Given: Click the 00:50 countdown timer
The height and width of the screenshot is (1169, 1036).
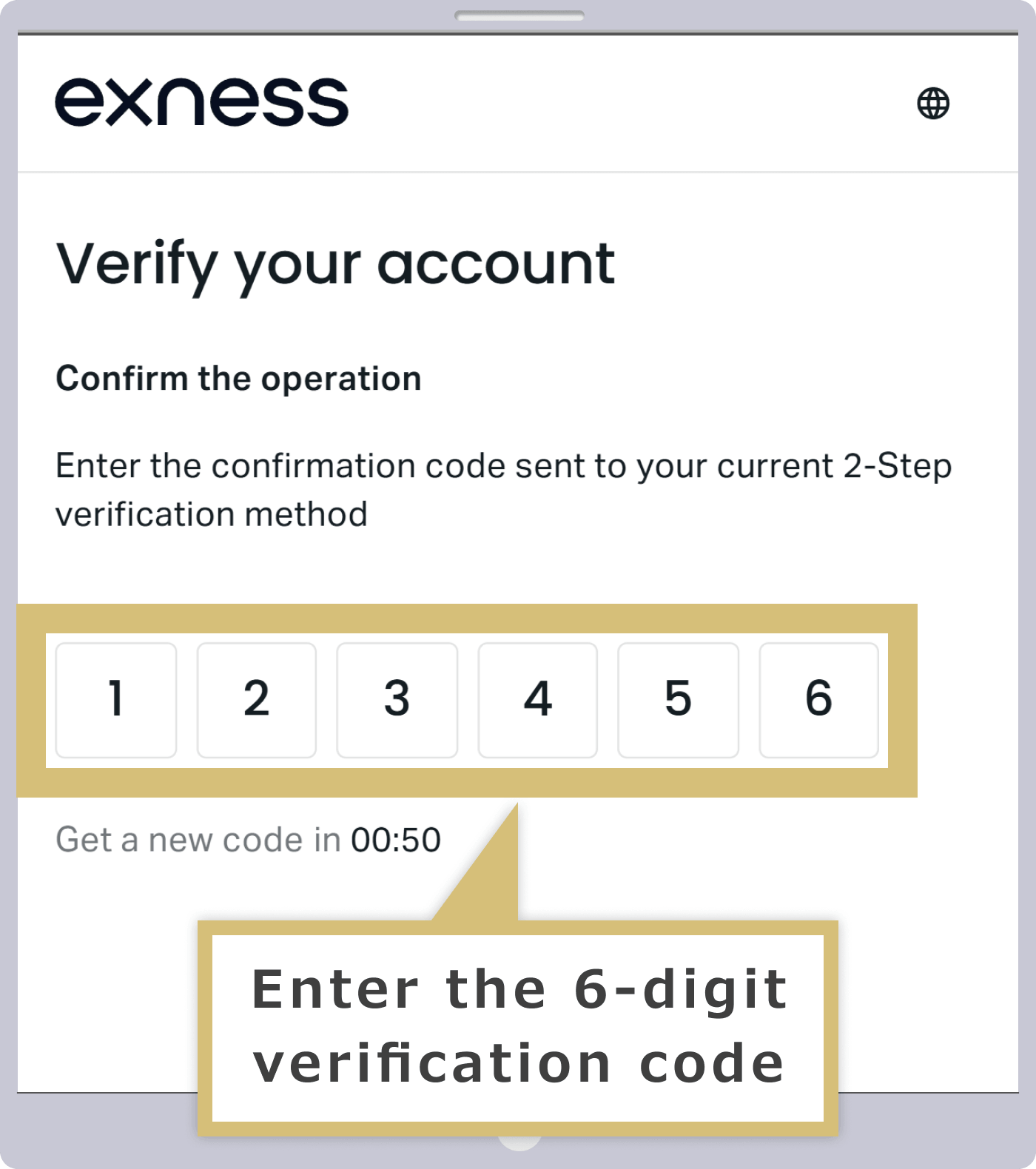Looking at the screenshot, I should (396, 840).
